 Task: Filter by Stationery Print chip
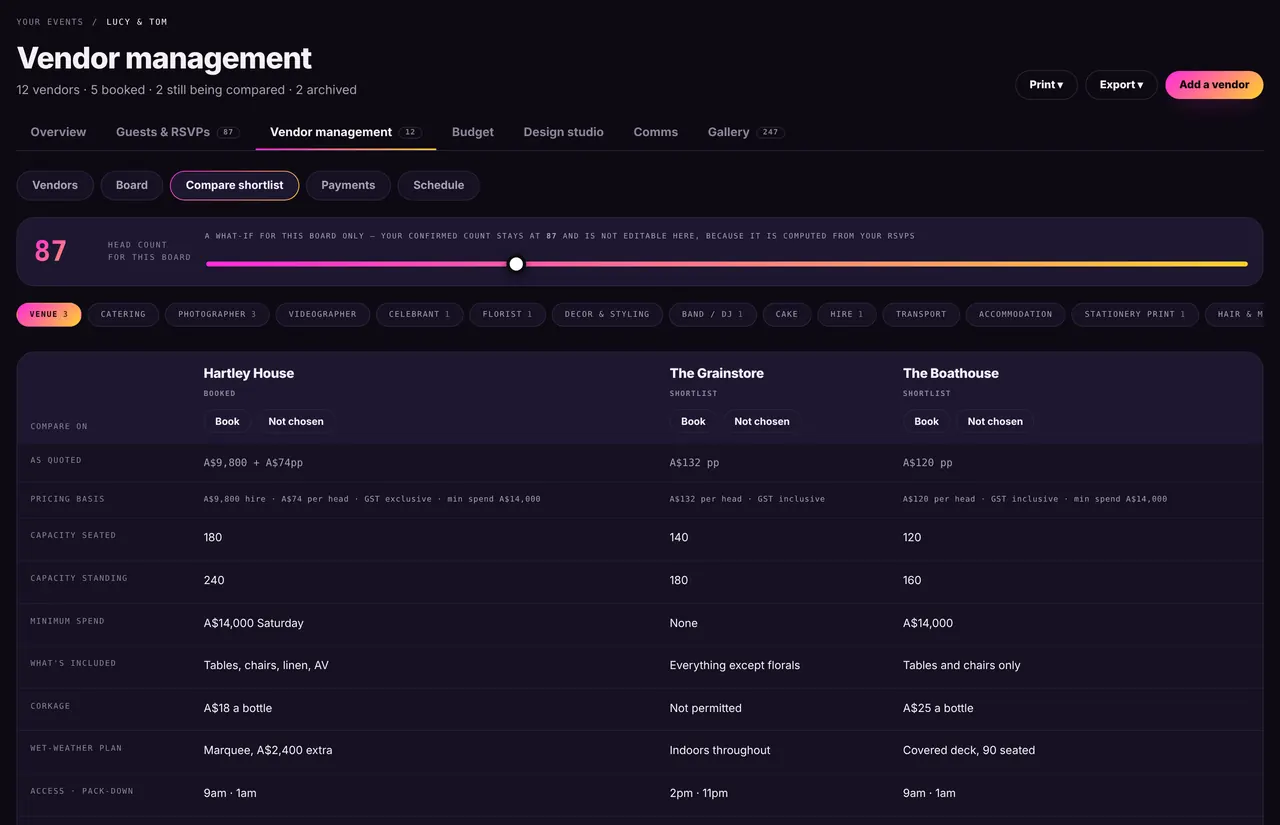pyautogui.click(x=1135, y=314)
